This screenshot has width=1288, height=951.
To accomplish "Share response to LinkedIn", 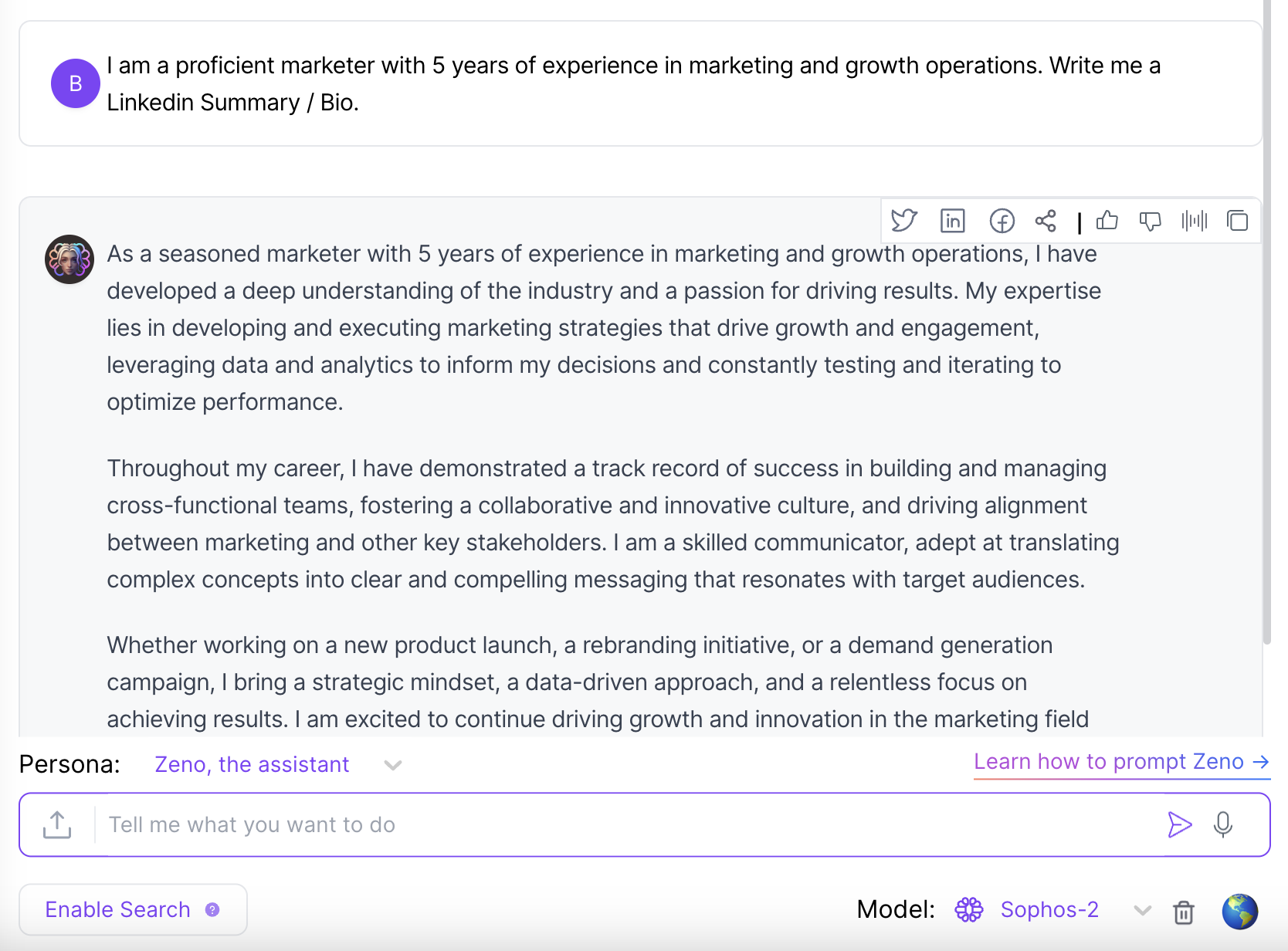I will pyautogui.click(x=952, y=221).
